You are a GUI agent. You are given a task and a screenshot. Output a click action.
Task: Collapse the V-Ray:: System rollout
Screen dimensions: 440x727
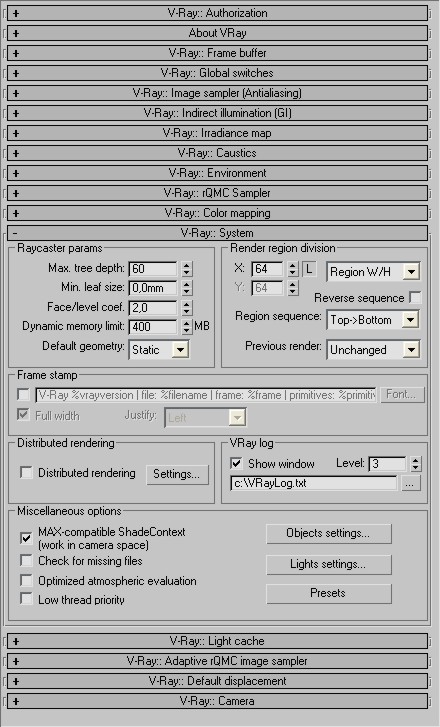pos(217,233)
